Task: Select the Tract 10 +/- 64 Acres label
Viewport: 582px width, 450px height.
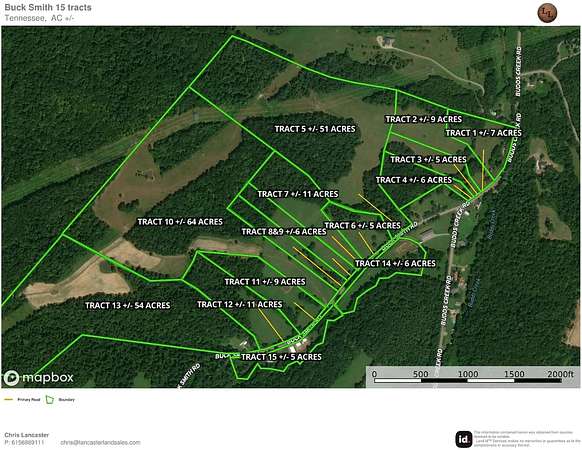Action: pyautogui.click(x=180, y=222)
